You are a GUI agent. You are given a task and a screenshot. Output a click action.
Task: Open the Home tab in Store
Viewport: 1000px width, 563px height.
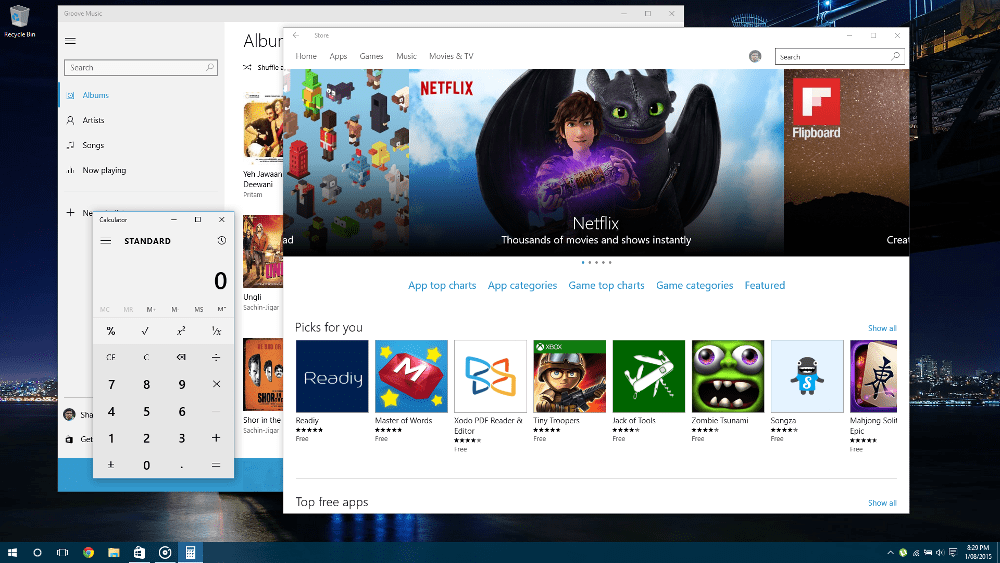306,56
